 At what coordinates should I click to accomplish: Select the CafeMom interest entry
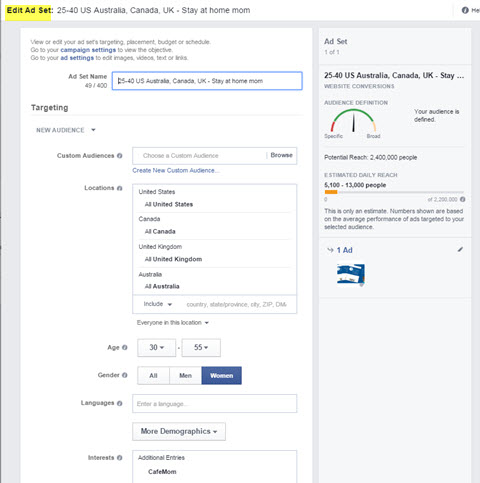click(x=162, y=472)
